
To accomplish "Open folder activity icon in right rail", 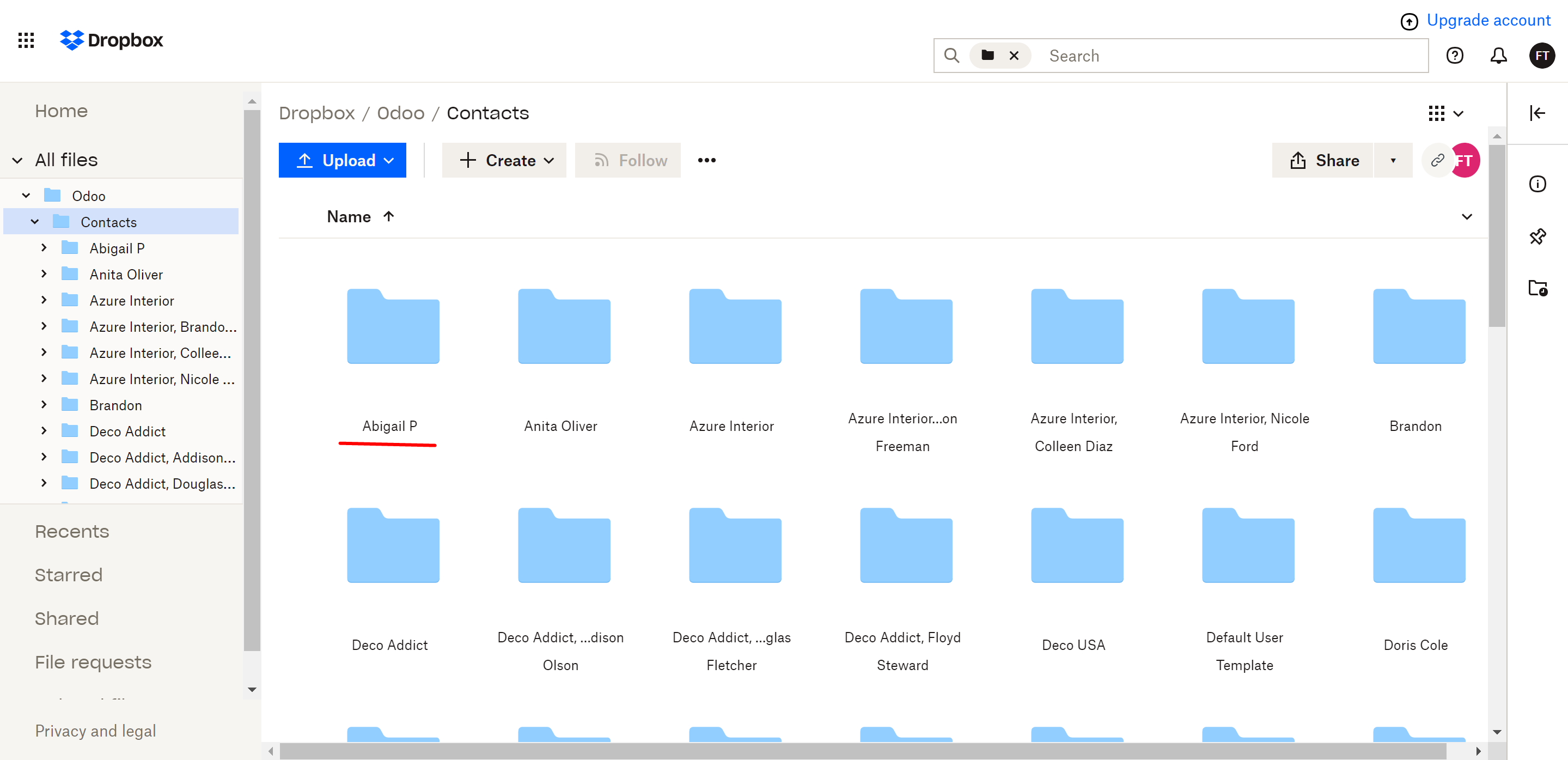I will [1538, 288].
